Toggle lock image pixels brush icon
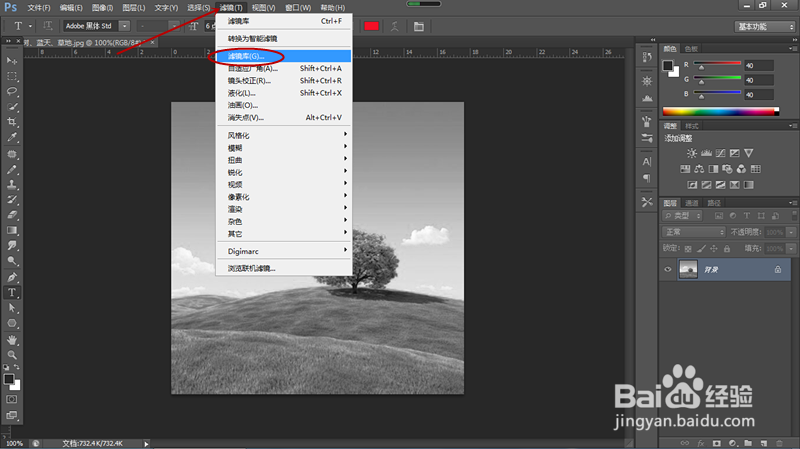Screen dimensions: 800x449 tap(701, 248)
